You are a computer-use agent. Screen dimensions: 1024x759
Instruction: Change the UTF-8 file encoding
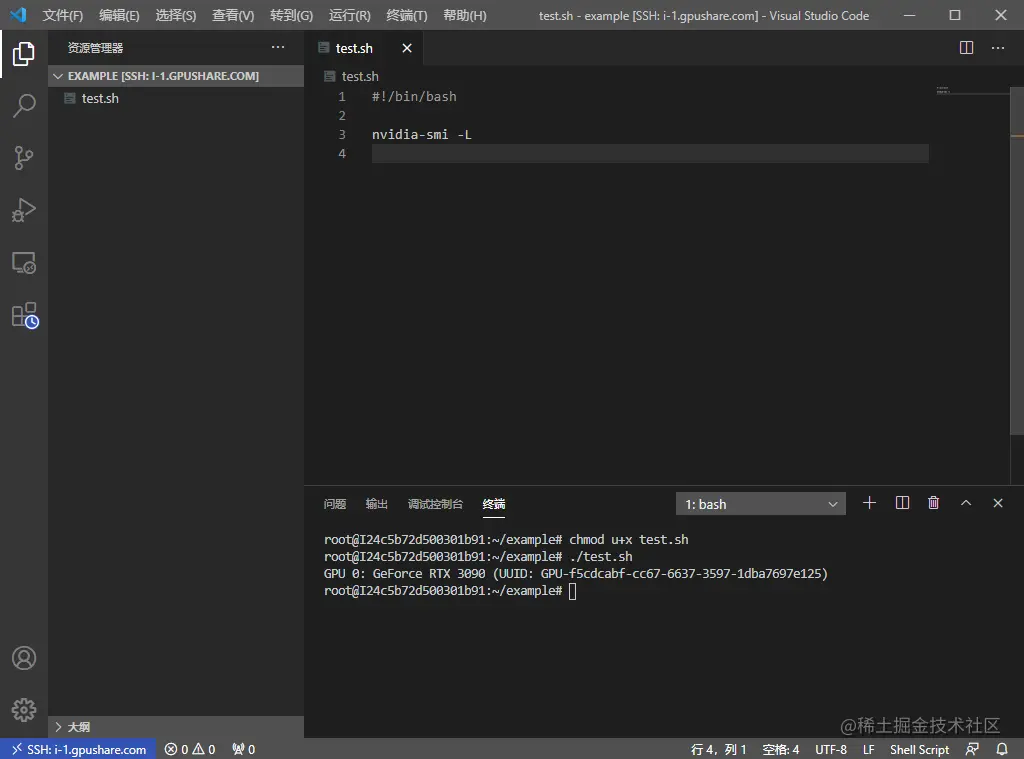pyautogui.click(x=831, y=749)
